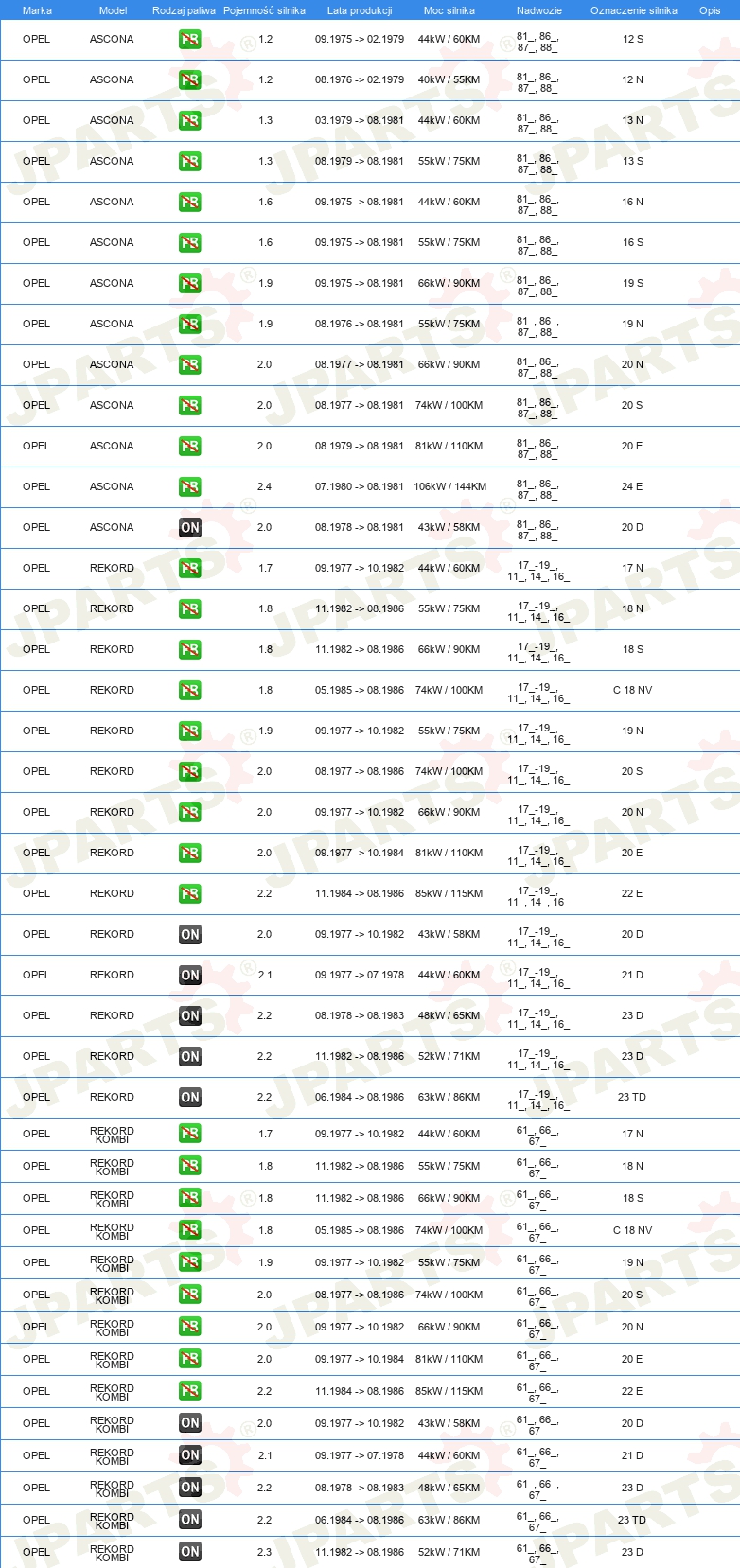740x1568 pixels.
Task: Click the diesel ON icon in Rekord 20 D sedan row
Action: (x=190, y=935)
